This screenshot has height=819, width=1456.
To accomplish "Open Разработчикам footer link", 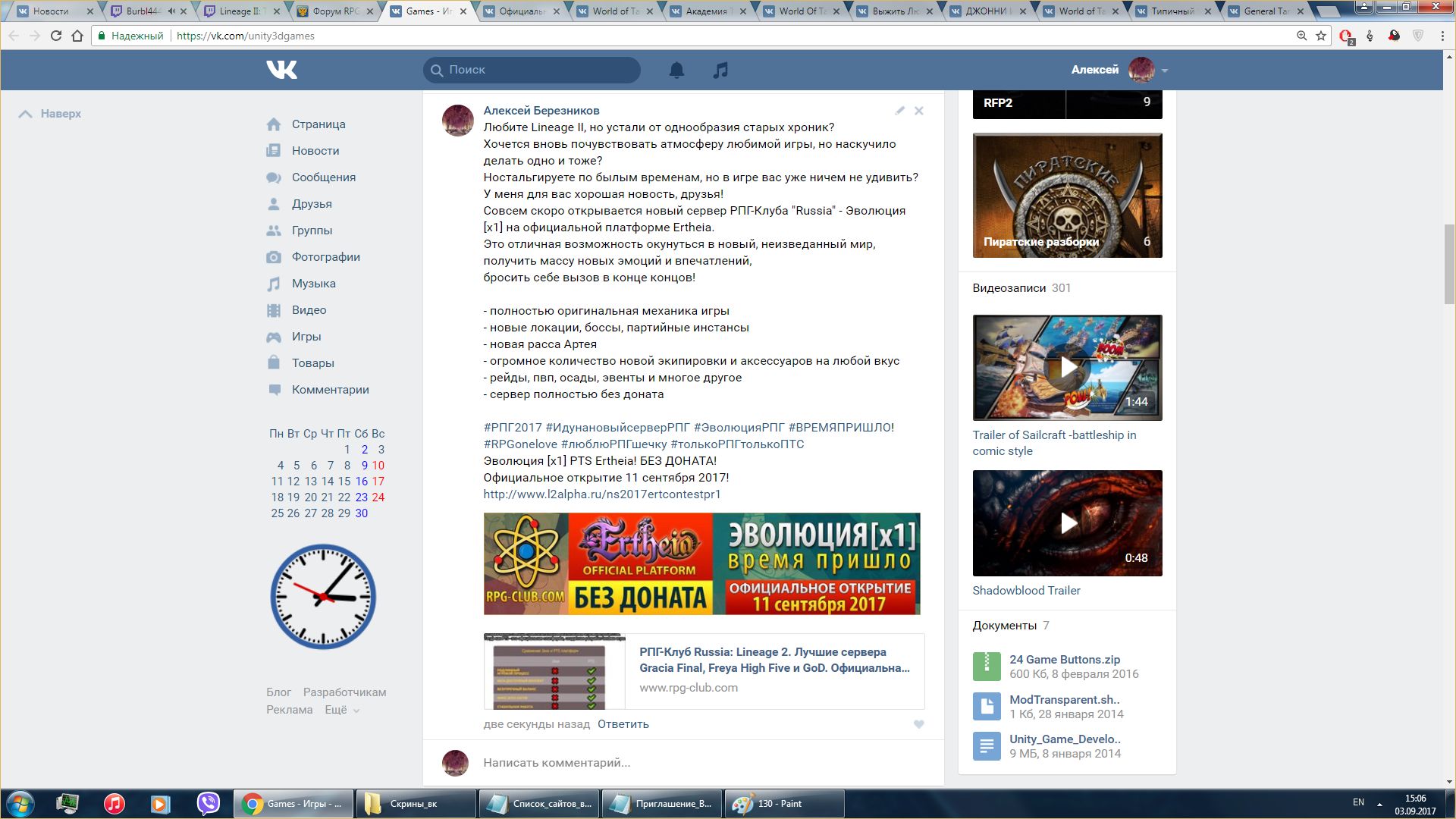I will click(x=344, y=692).
